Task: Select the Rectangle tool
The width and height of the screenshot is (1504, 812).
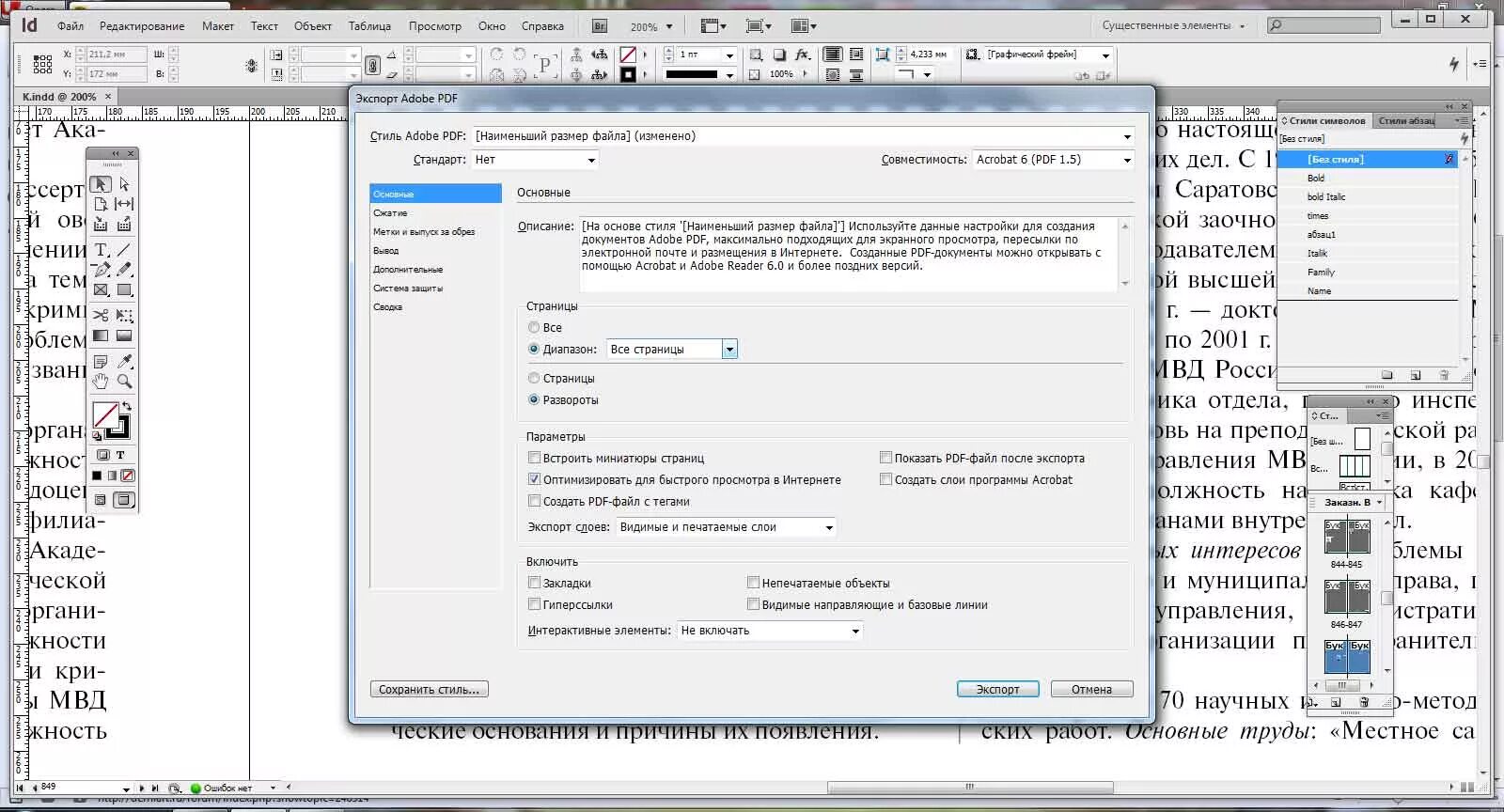Action: 124,290
